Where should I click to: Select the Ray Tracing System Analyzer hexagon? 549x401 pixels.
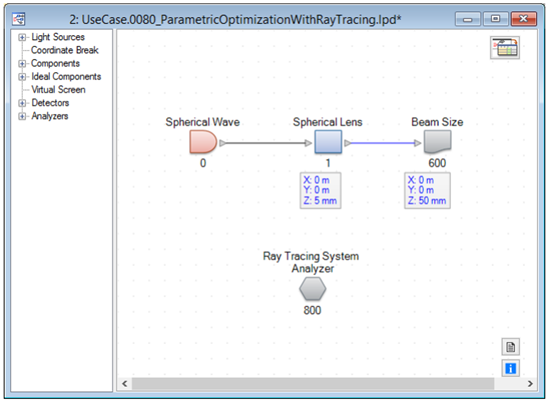point(313,289)
